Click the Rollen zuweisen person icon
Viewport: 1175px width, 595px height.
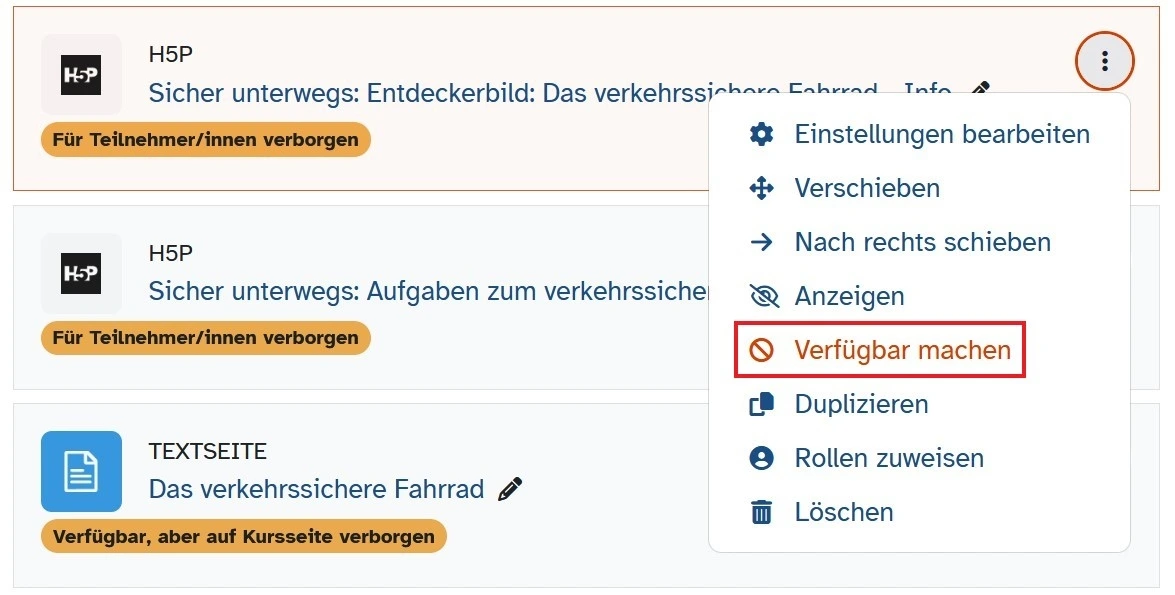pyautogui.click(x=762, y=458)
